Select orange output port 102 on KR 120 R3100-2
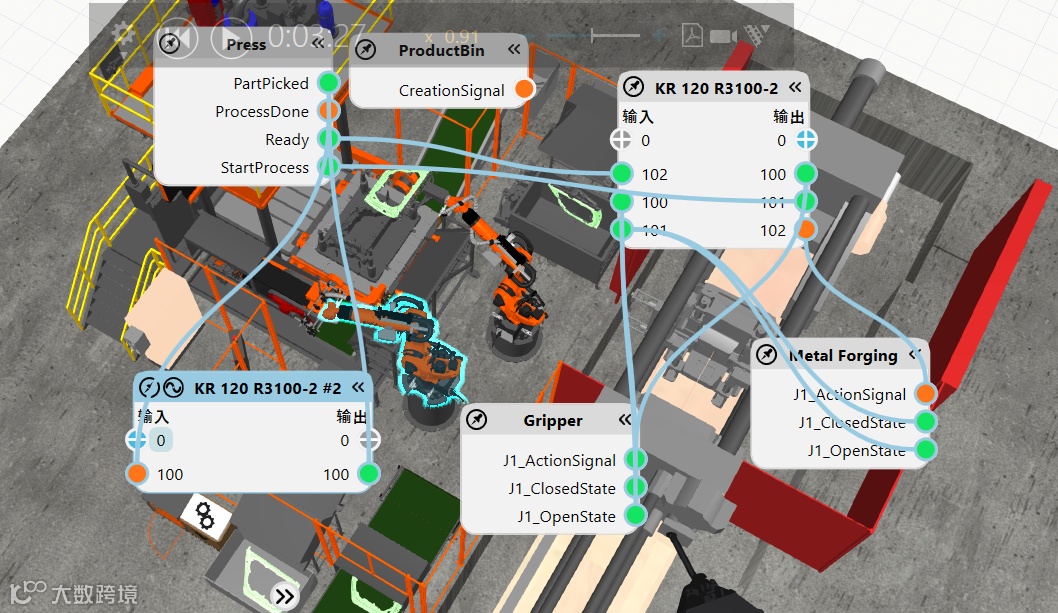 tap(806, 230)
